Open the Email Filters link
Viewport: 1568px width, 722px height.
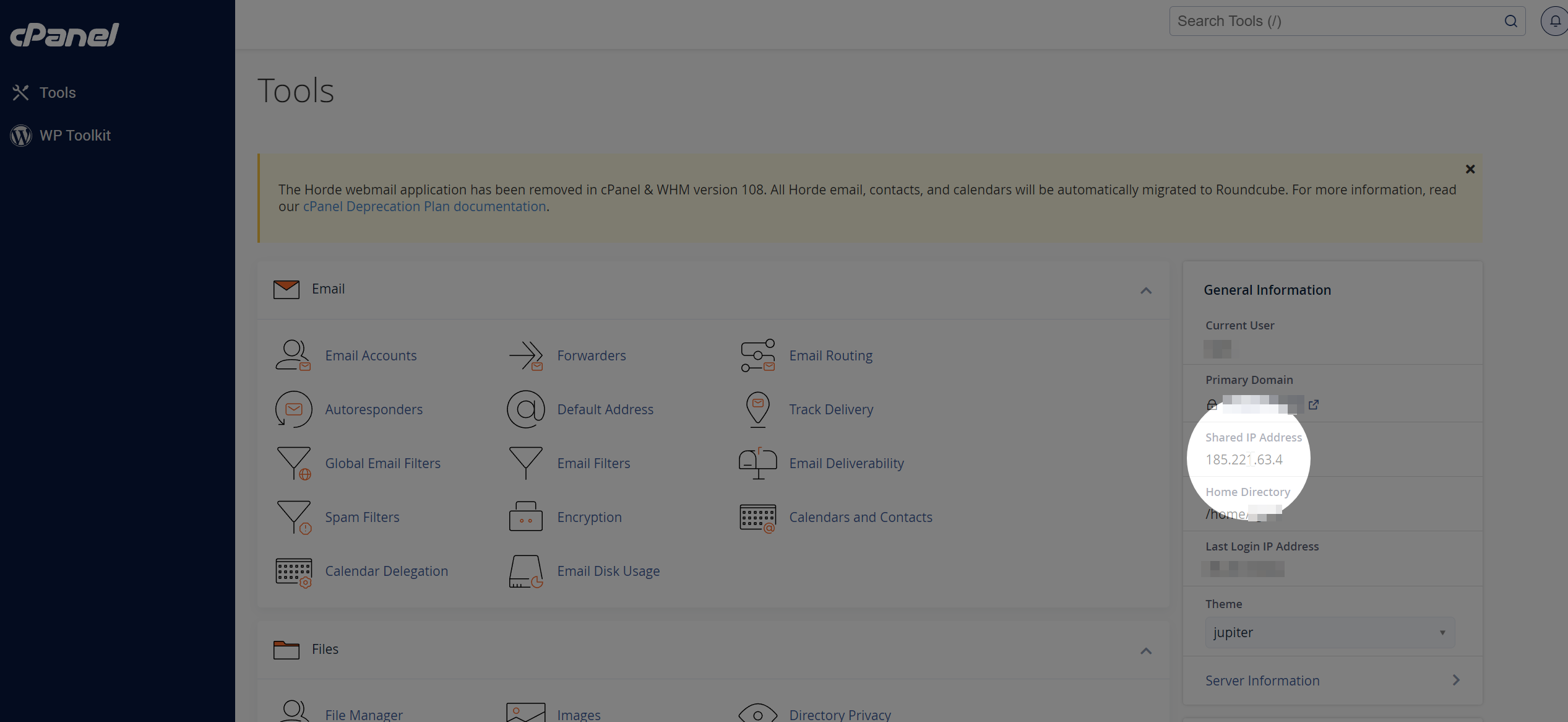click(x=593, y=463)
